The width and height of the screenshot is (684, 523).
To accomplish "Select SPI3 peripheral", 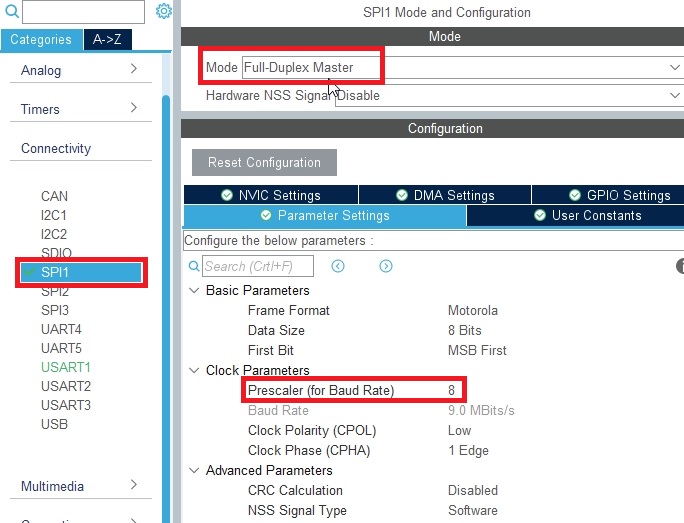I will click(x=55, y=310).
